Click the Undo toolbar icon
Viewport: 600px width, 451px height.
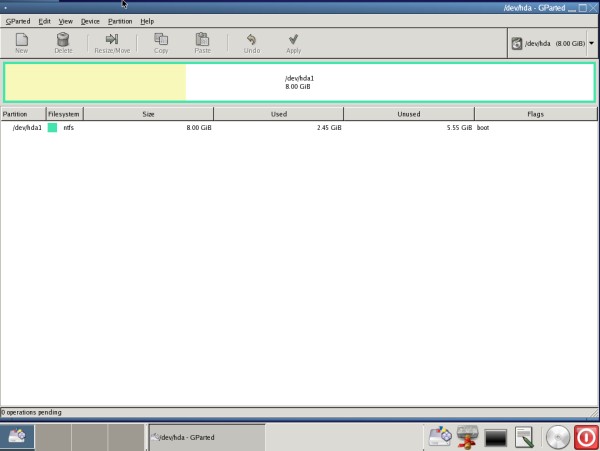tap(252, 43)
